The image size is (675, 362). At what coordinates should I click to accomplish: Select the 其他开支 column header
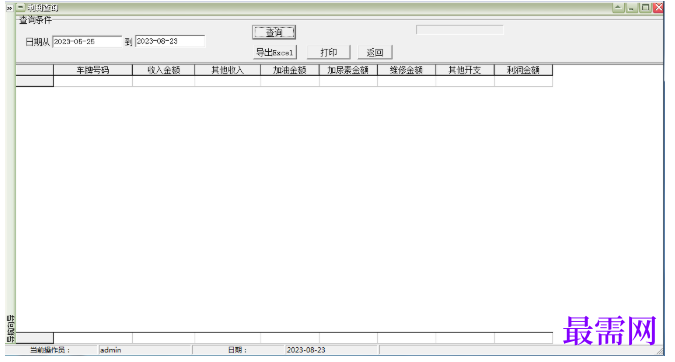[x=465, y=70]
